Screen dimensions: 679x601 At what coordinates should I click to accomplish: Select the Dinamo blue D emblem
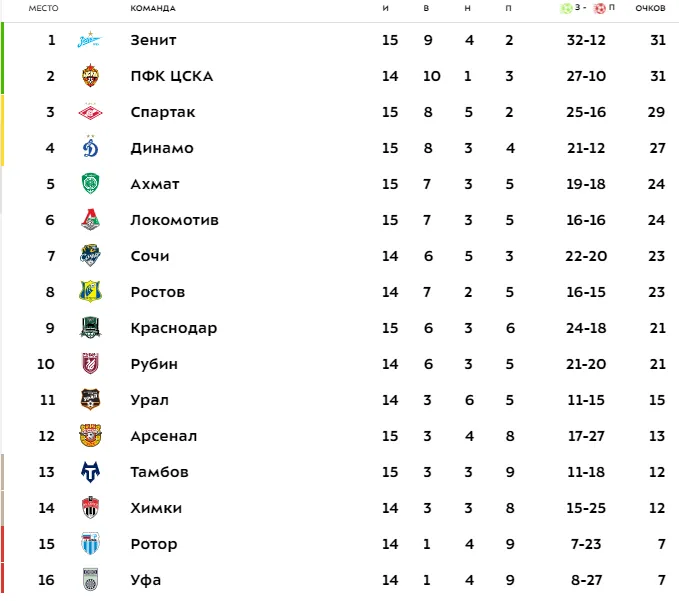(90, 147)
